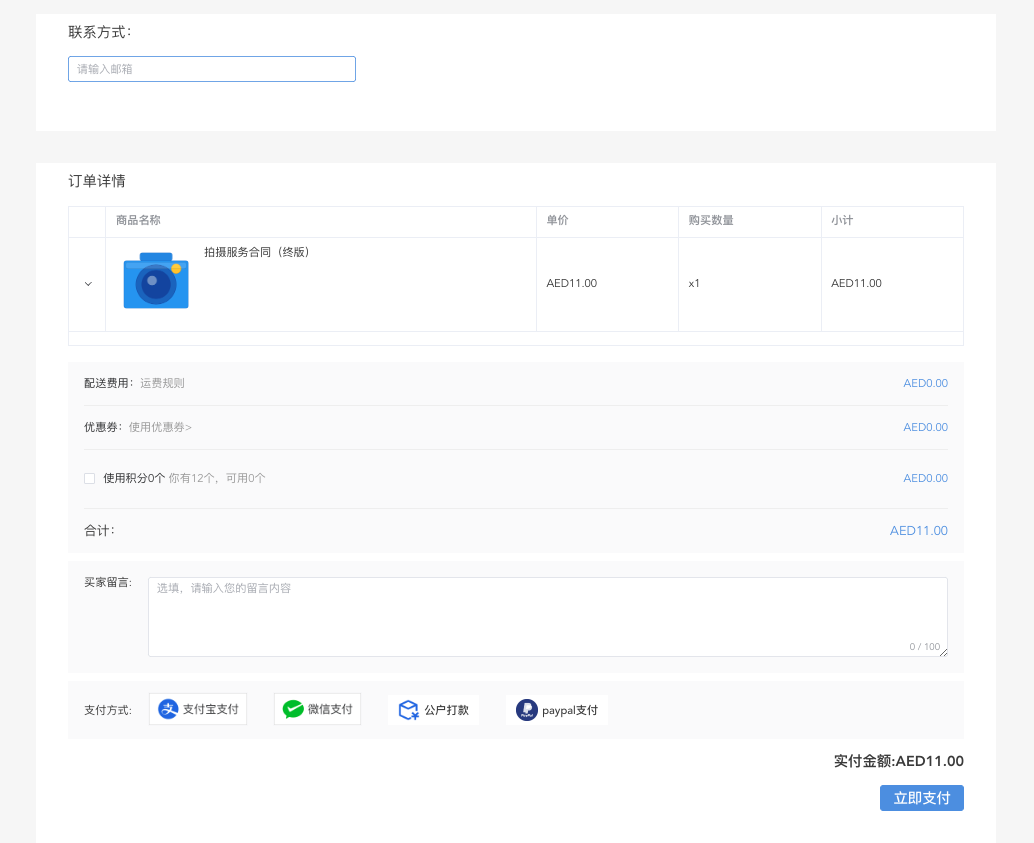Click the PayPal logo icon
The width and height of the screenshot is (1034, 843).
pyautogui.click(x=526, y=710)
